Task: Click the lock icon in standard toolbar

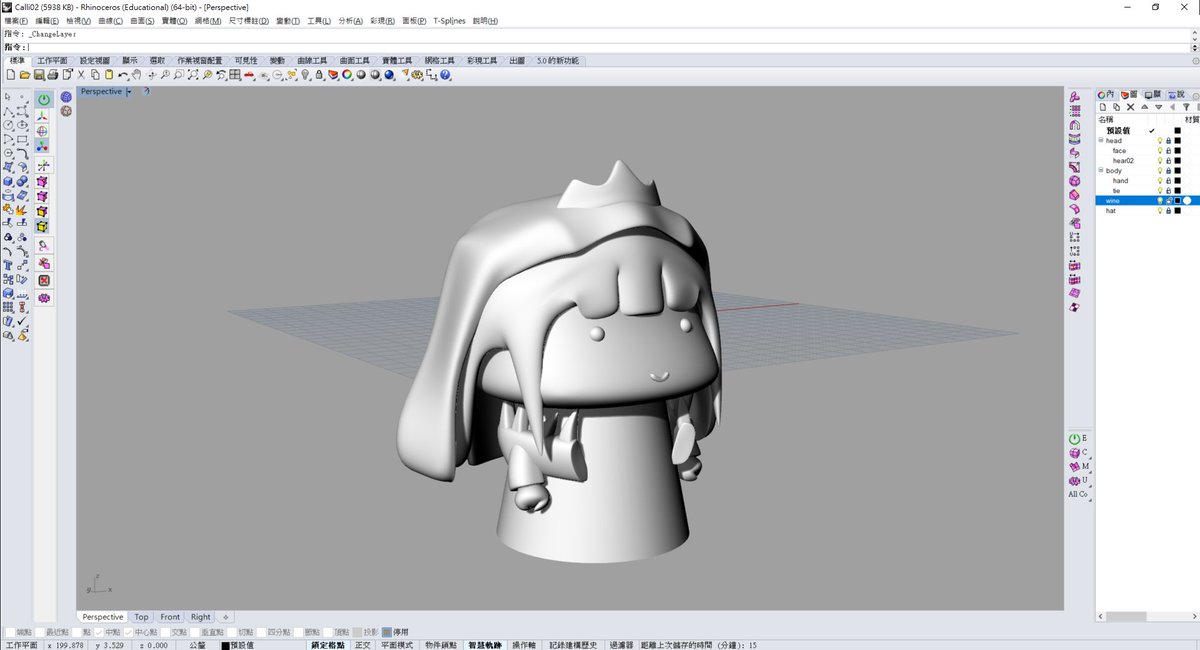Action: [x=318, y=74]
